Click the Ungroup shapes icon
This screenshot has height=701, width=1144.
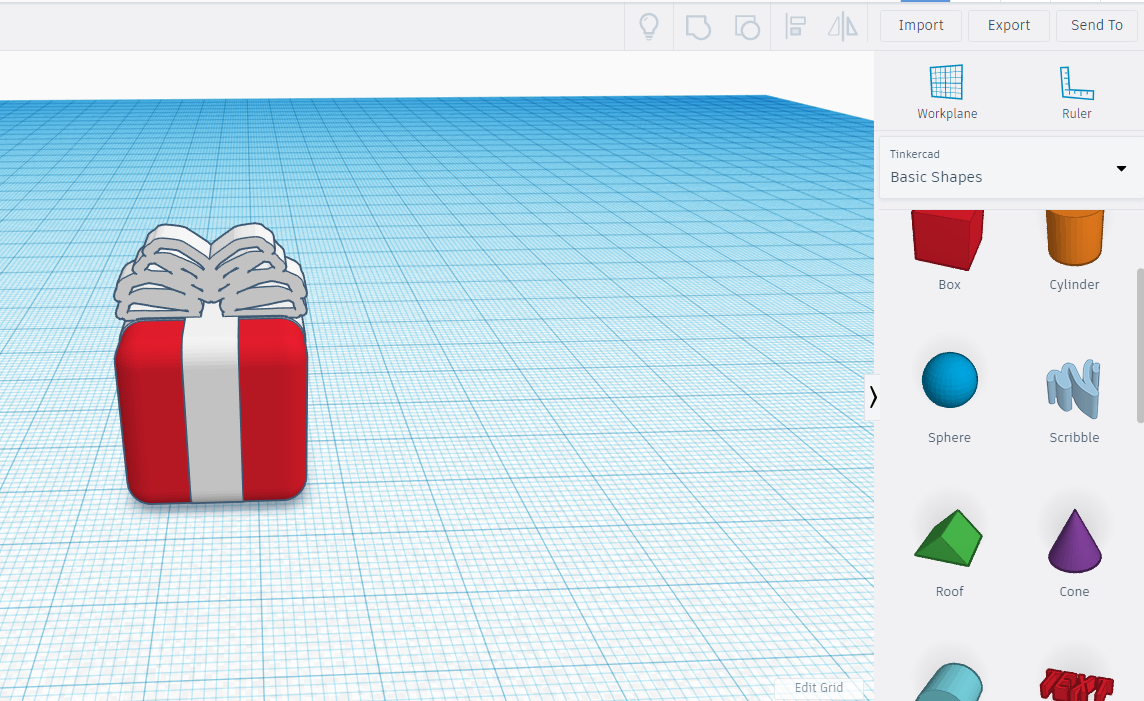746,27
